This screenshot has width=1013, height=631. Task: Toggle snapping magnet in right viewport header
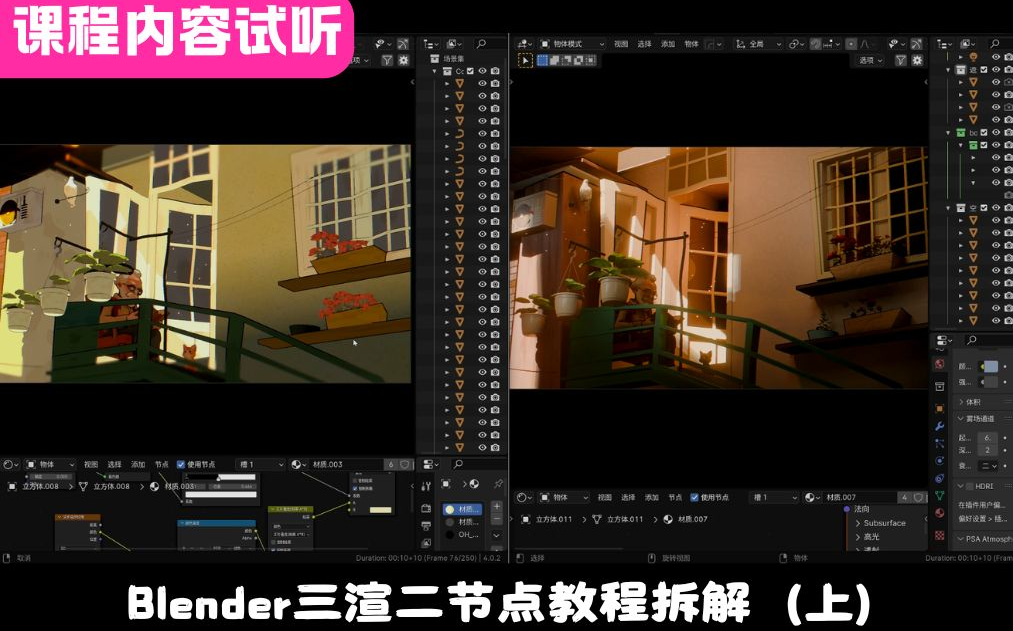(x=816, y=44)
